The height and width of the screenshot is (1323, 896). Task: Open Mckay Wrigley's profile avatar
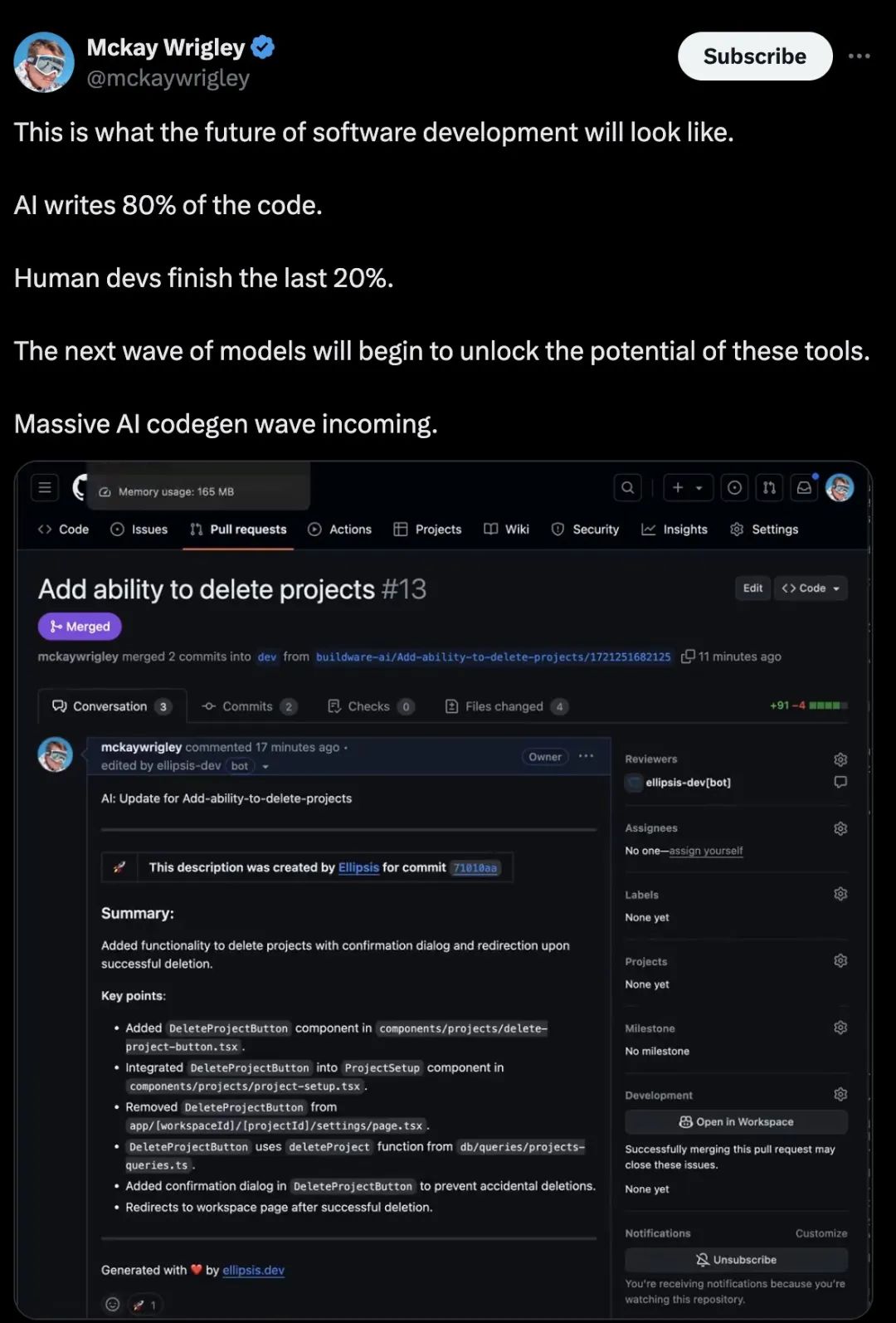tap(44, 62)
